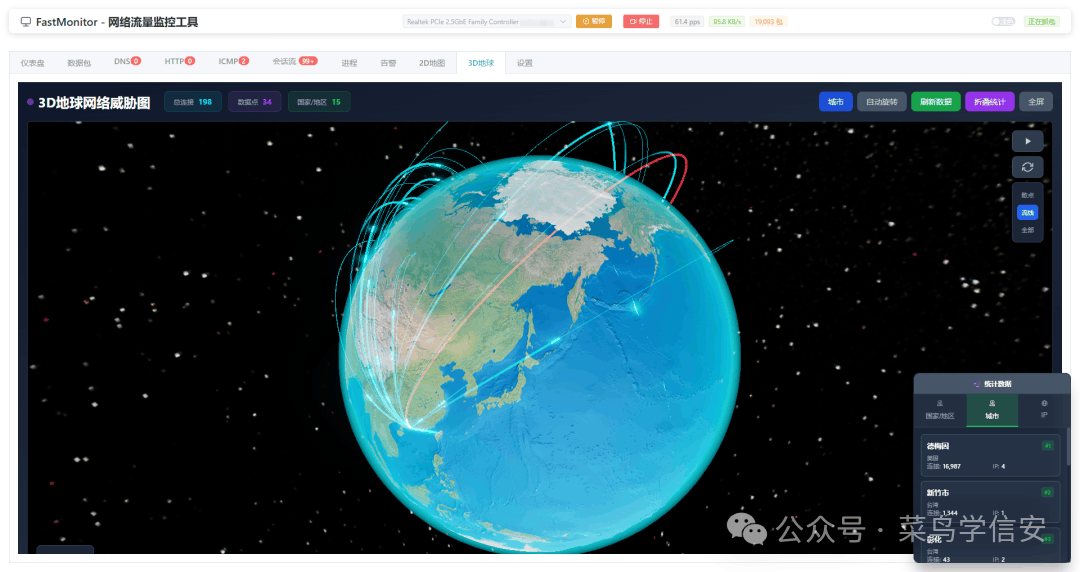The width and height of the screenshot is (1080, 572).
Task: Expand the 德梅因 city stats entry
Action: pyautogui.click(x=990, y=456)
